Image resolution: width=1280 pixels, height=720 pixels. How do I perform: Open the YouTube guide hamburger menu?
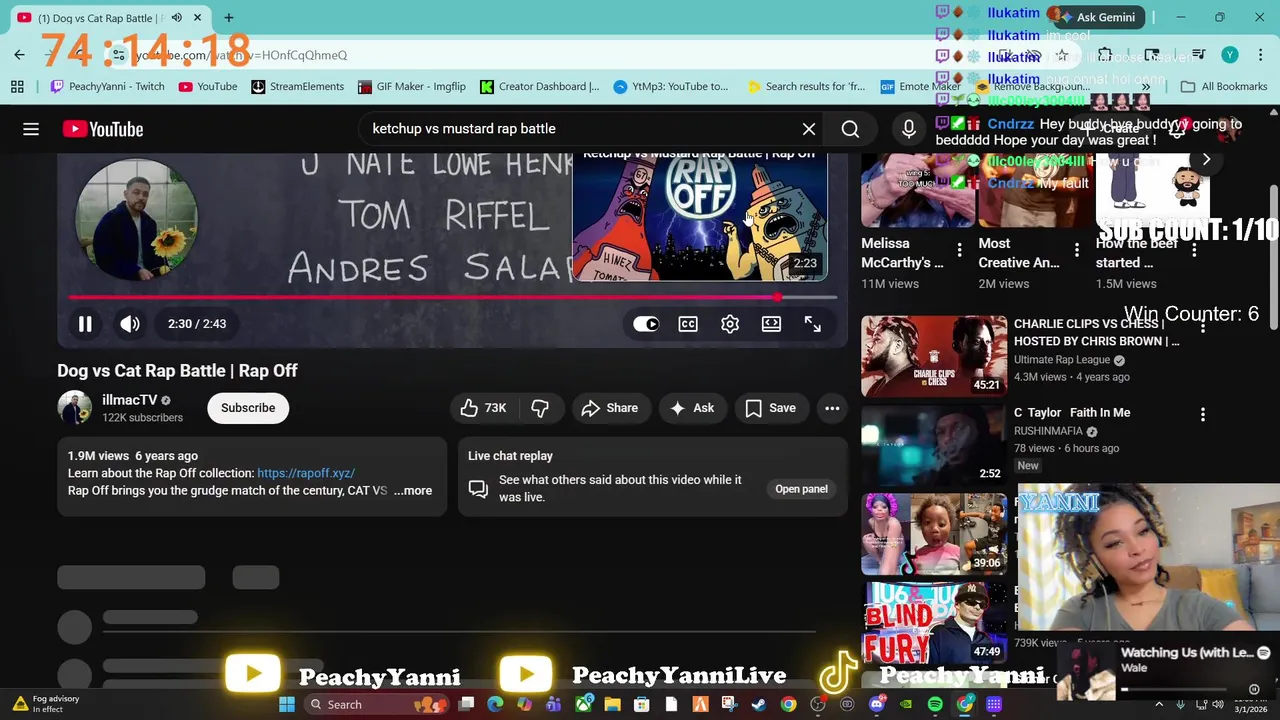(x=31, y=129)
